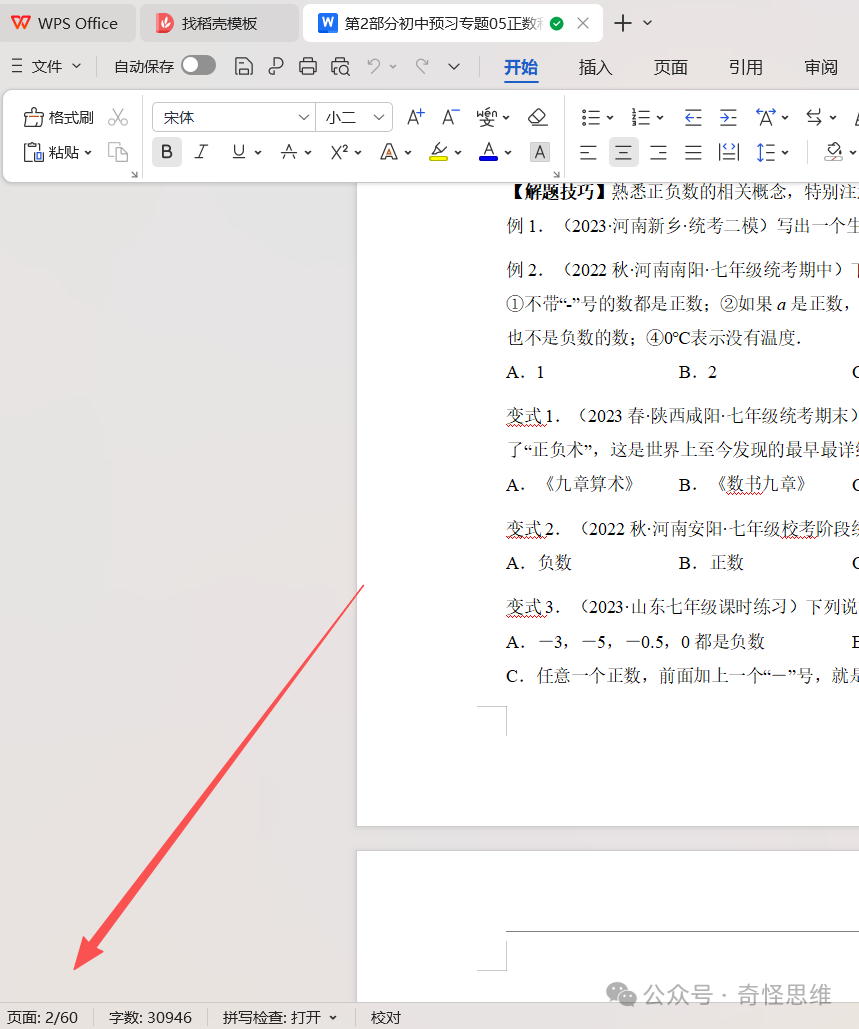The image size is (859, 1029).
Task: Click the Paste clipboard icon
Action: point(33,152)
